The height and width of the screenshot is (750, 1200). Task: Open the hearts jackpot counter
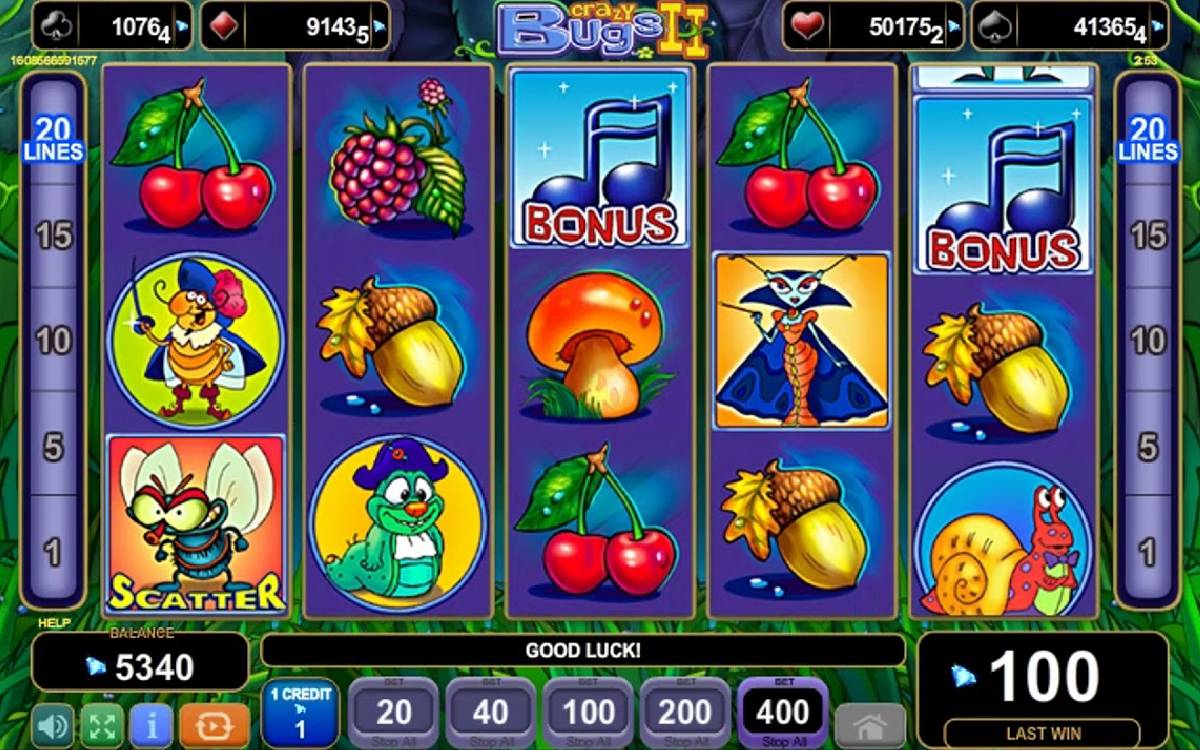coord(873,26)
